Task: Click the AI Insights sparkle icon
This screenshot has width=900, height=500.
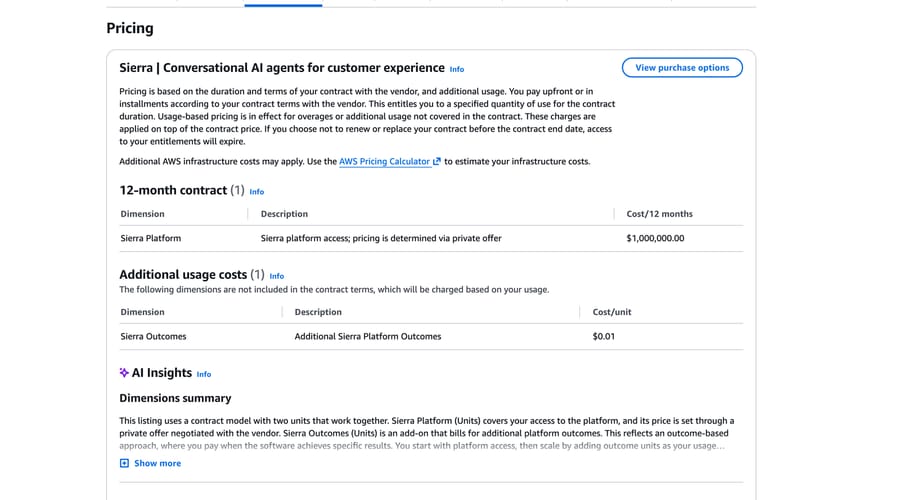Action: pos(124,373)
